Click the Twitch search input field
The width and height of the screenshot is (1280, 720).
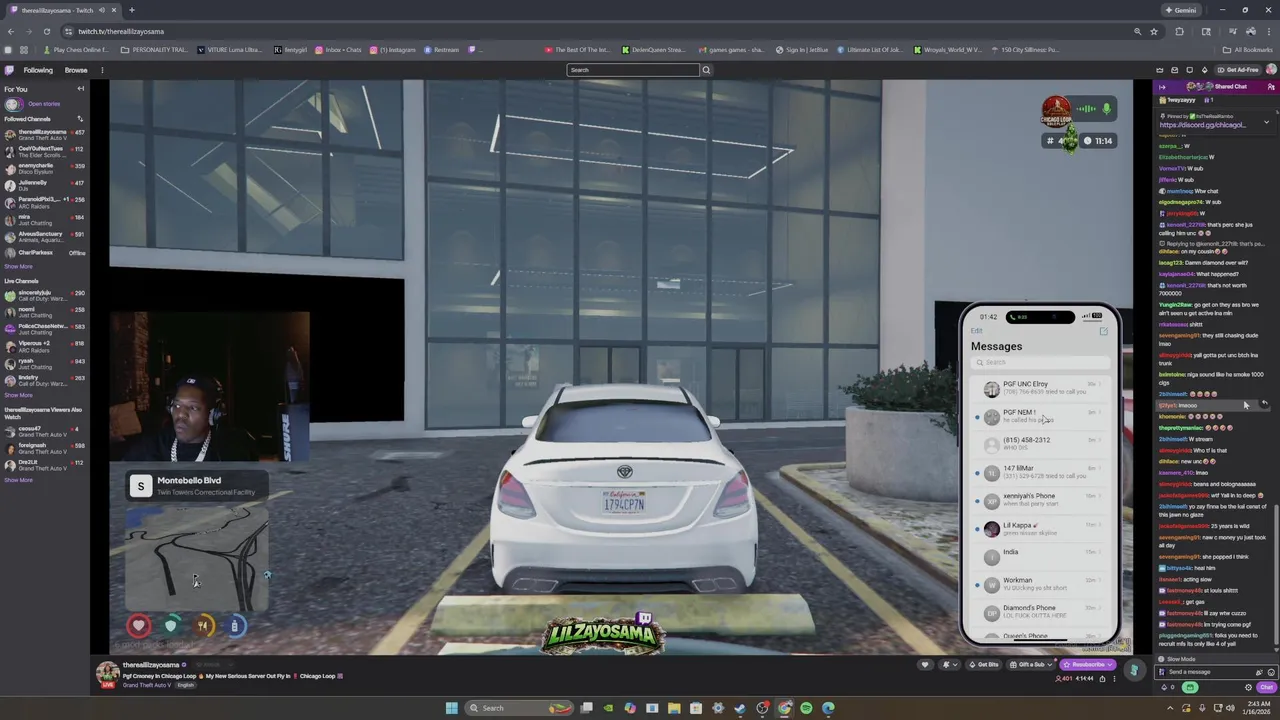click(x=633, y=70)
